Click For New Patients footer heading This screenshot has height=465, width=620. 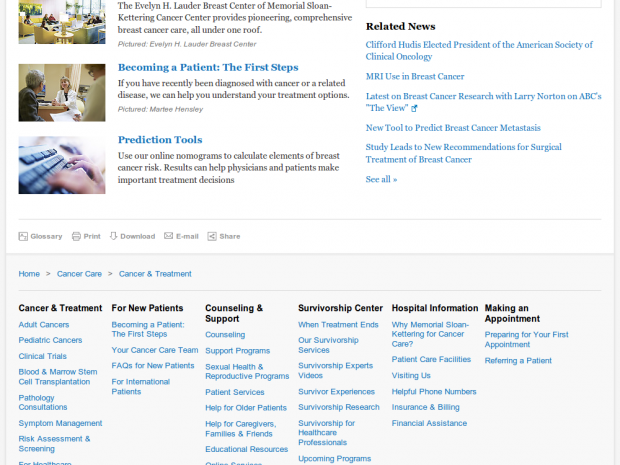click(x=147, y=308)
